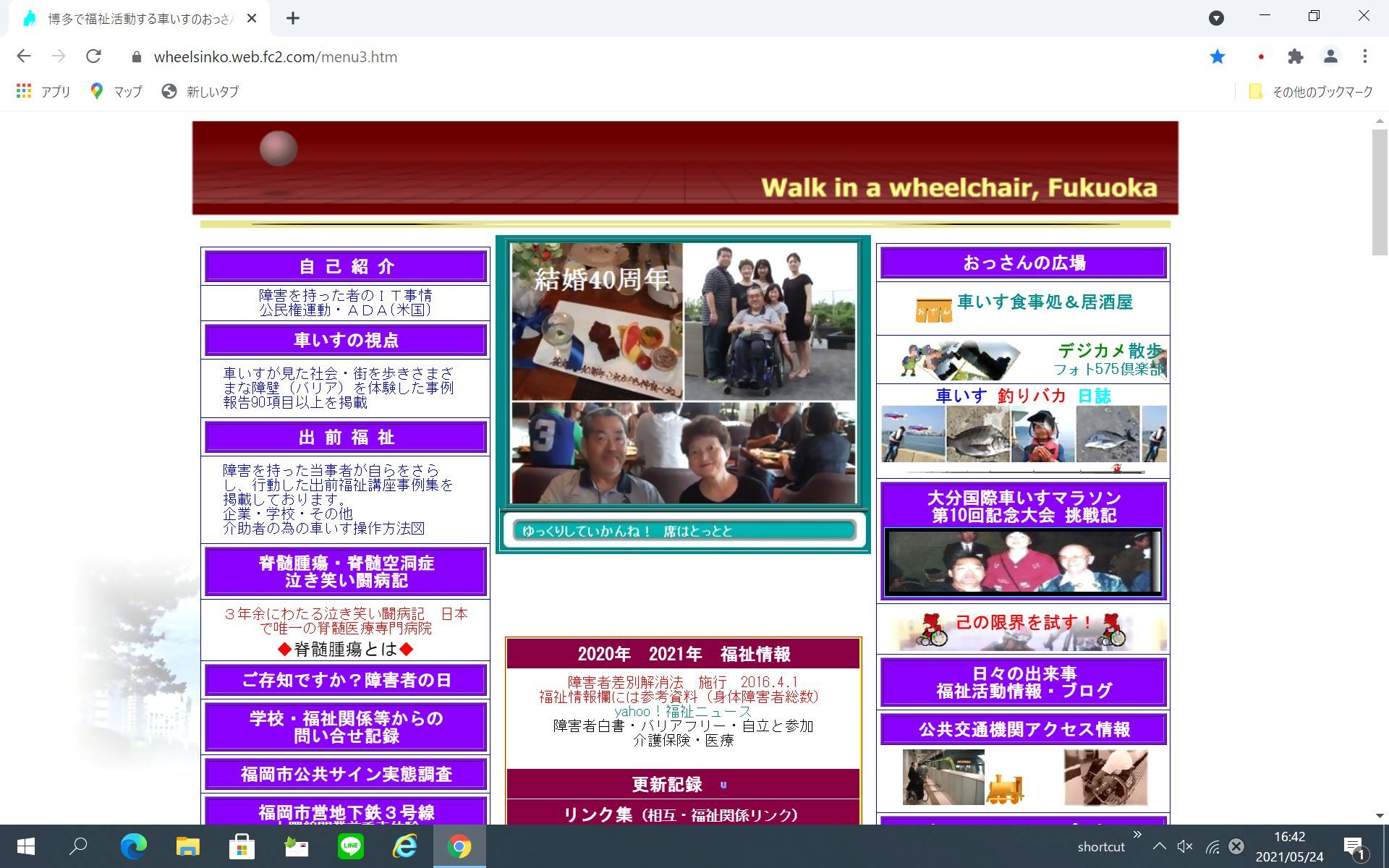The width and height of the screenshot is (1389, 868).
Task: Open the tab search dropdown circle
Action: click(1217, 16)
